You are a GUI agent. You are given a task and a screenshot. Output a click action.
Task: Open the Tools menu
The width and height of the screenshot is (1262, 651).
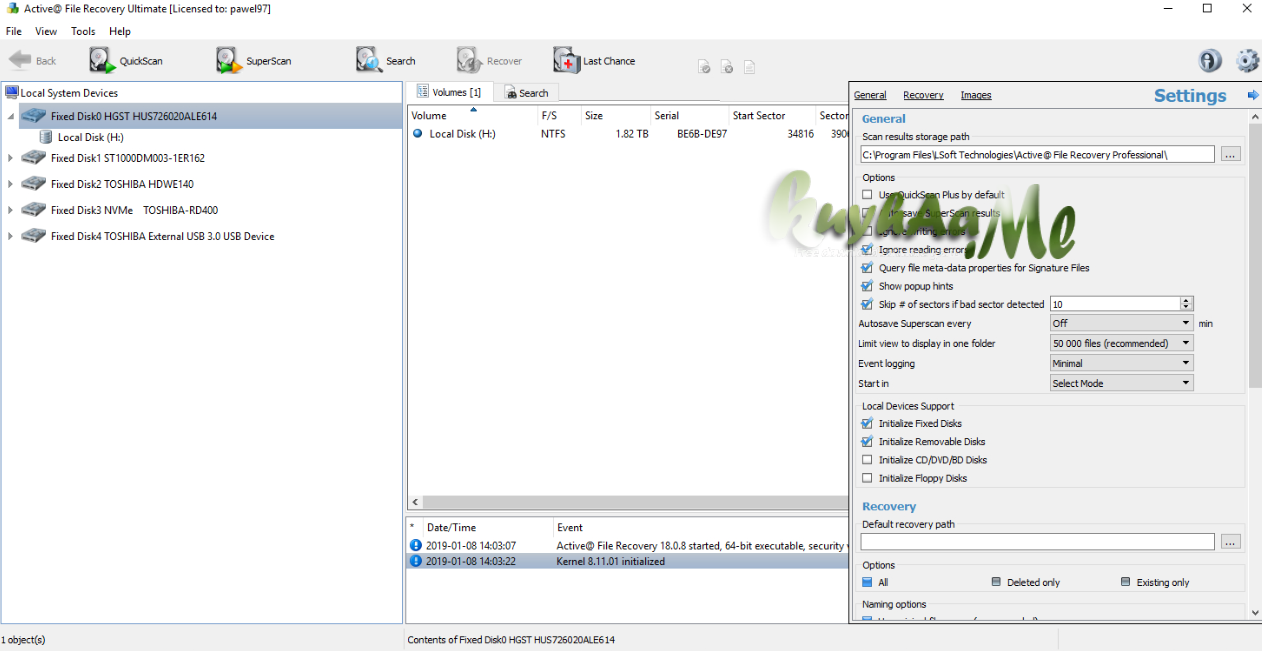[x=83, y=31]
